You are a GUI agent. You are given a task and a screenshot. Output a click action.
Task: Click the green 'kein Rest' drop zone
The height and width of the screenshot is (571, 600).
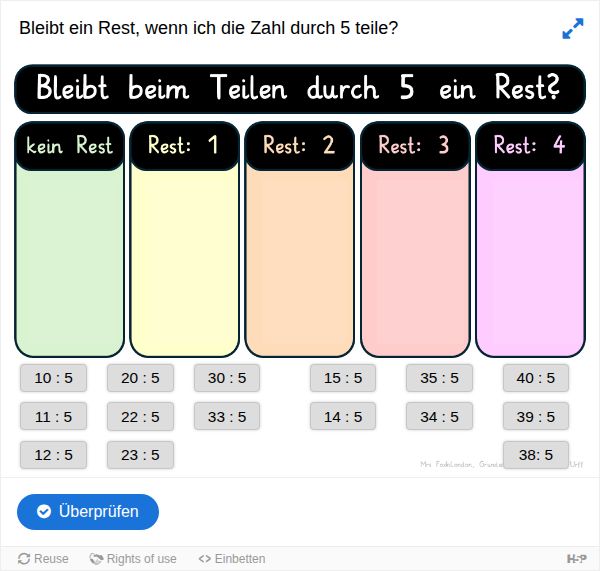(x=70, y=240)
